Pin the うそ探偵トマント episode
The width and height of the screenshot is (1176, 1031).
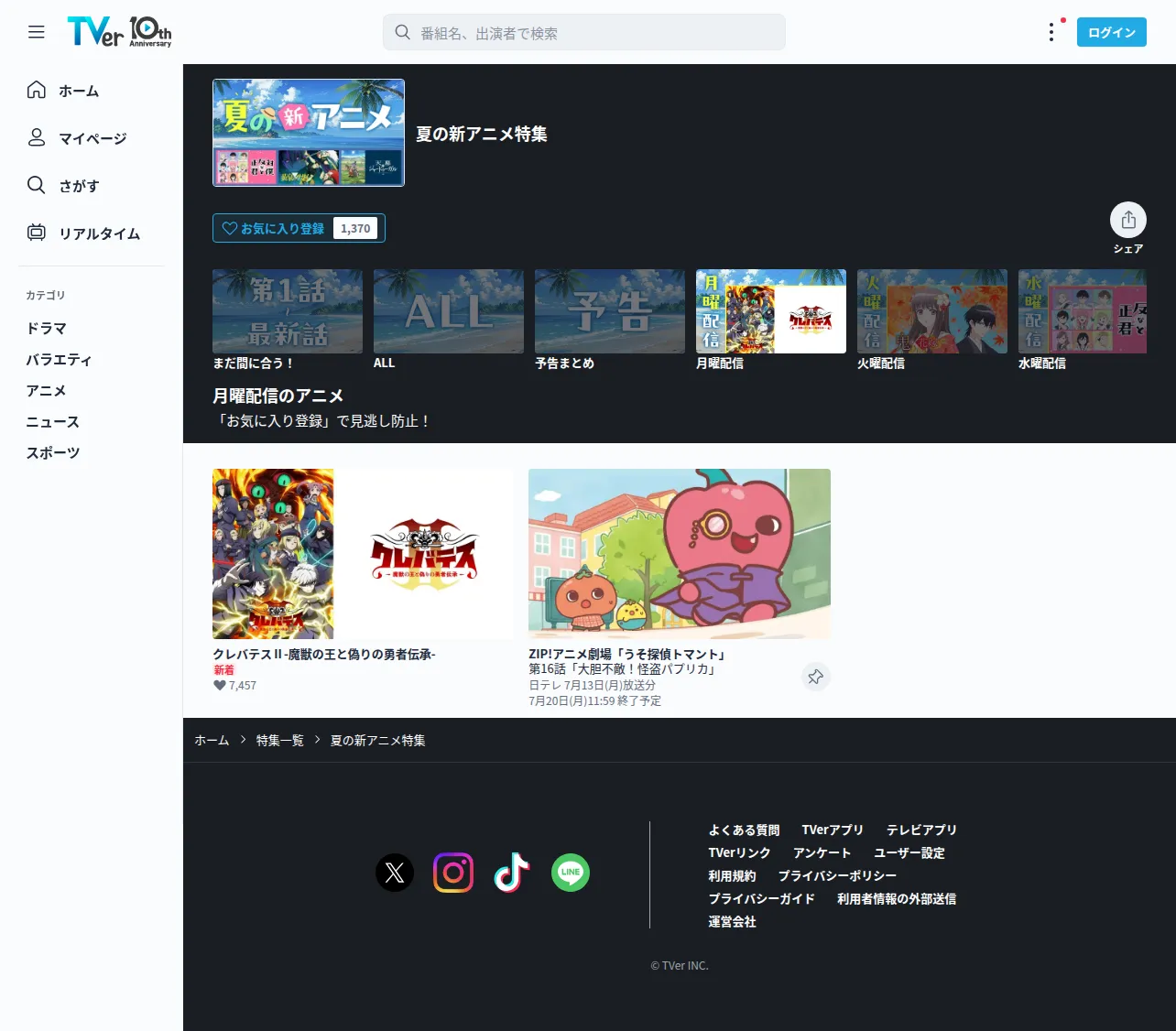pyautogui.click(x=815, y=677)
